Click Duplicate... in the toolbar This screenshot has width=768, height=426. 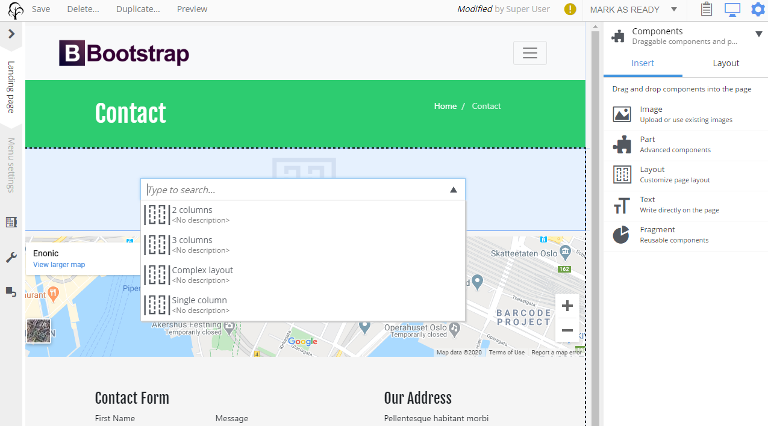[x=138, y=9]
